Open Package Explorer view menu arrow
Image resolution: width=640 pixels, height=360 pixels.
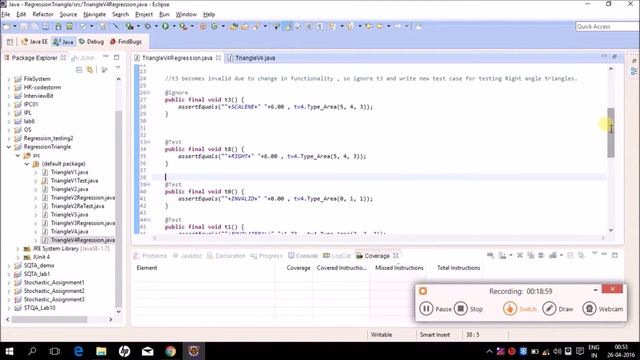point(118,68)
